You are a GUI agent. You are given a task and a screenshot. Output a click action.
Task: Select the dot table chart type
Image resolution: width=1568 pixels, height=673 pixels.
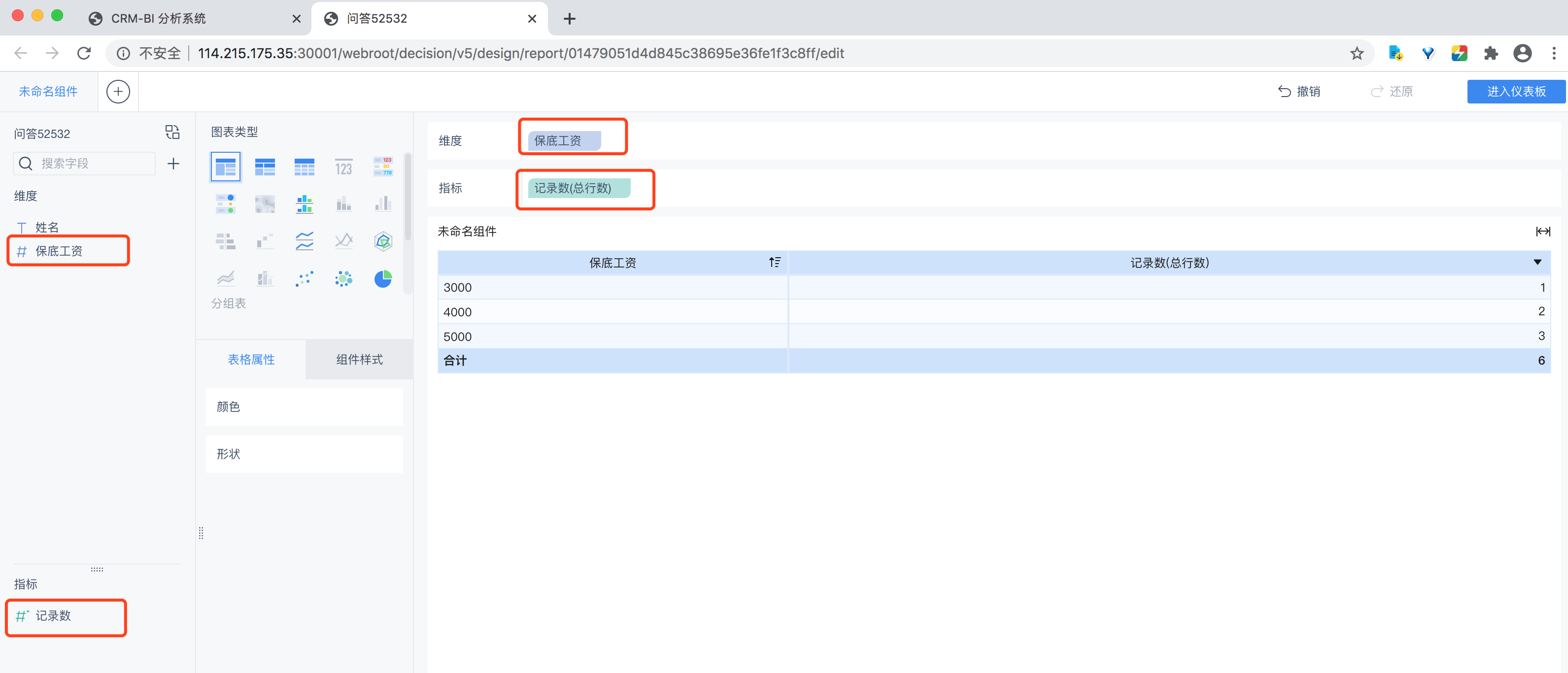[225, 204]
